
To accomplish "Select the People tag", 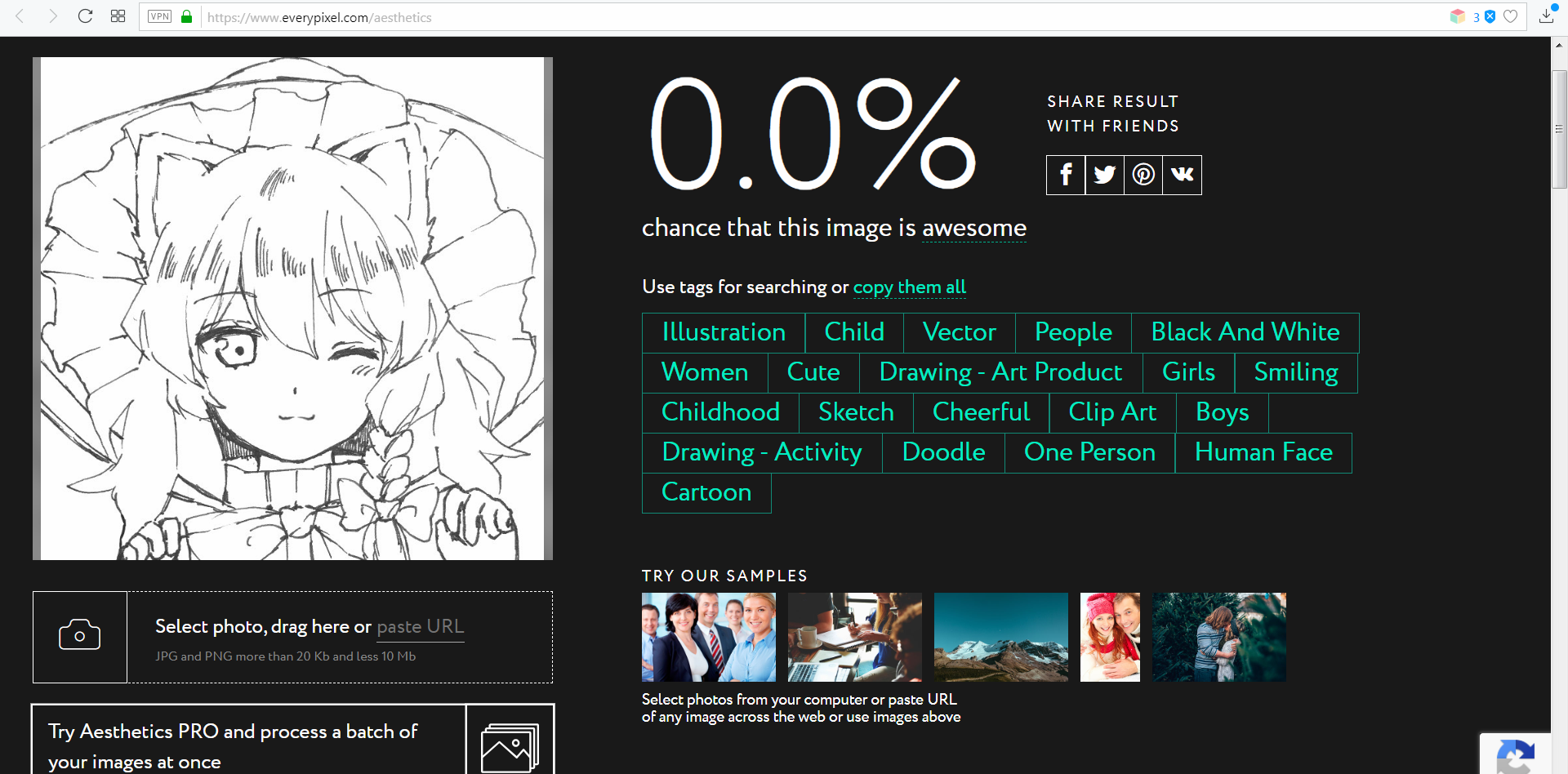I will (1073, 332).
